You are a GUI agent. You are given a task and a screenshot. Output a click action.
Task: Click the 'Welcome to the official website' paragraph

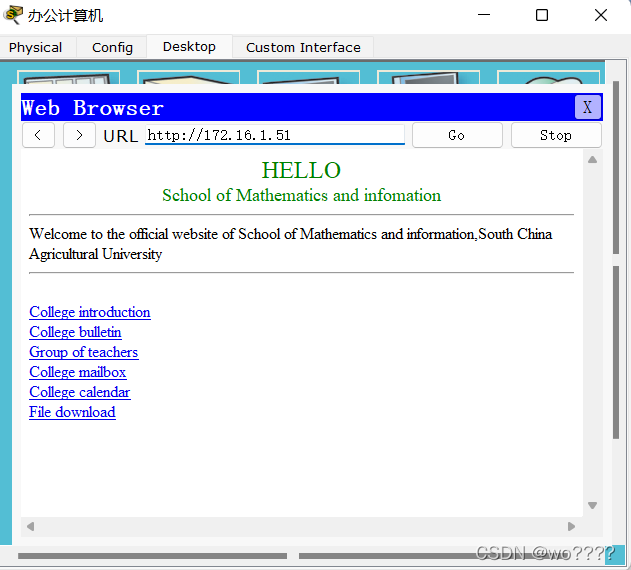[291, 244]
